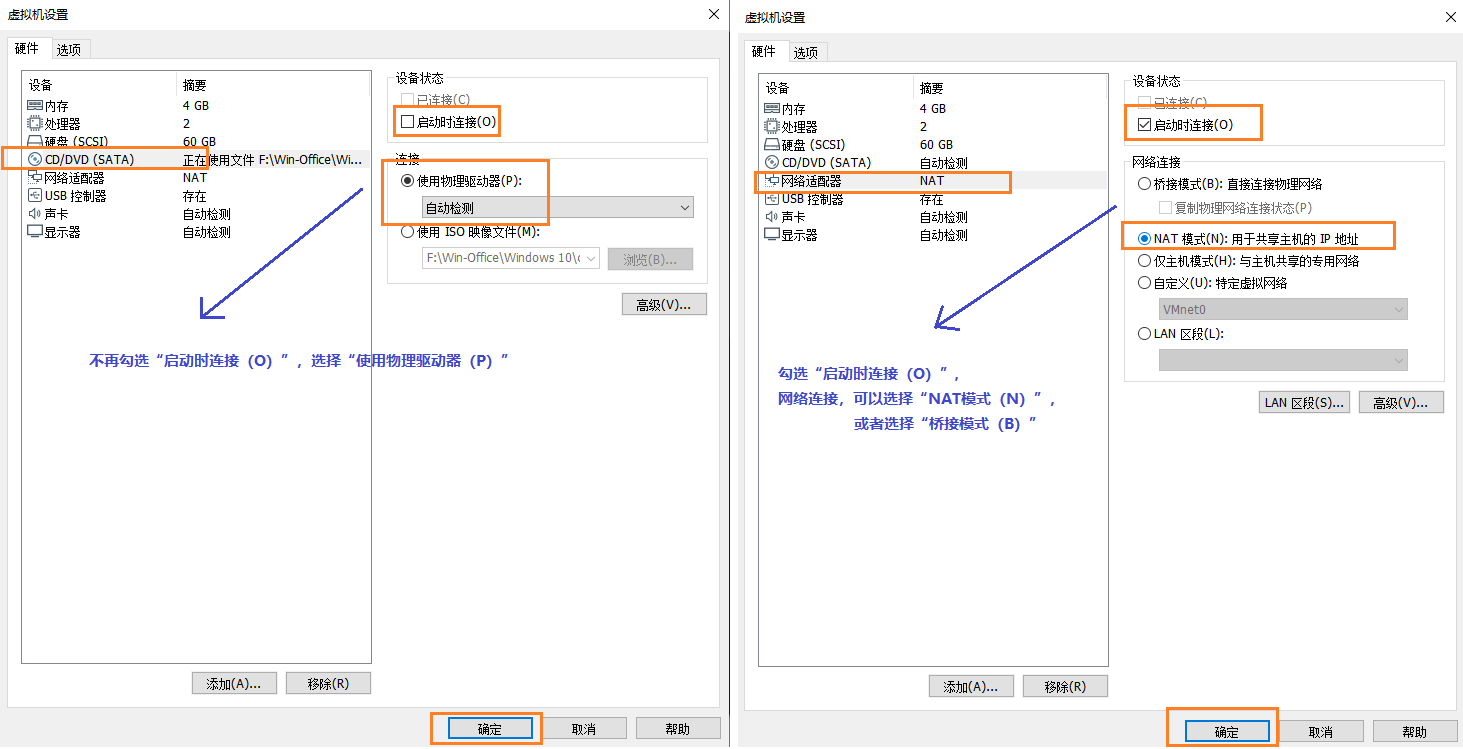This screenshot has width=1463, height=749.
Task: Click the display icon in right window
Action: pos(772,234)
